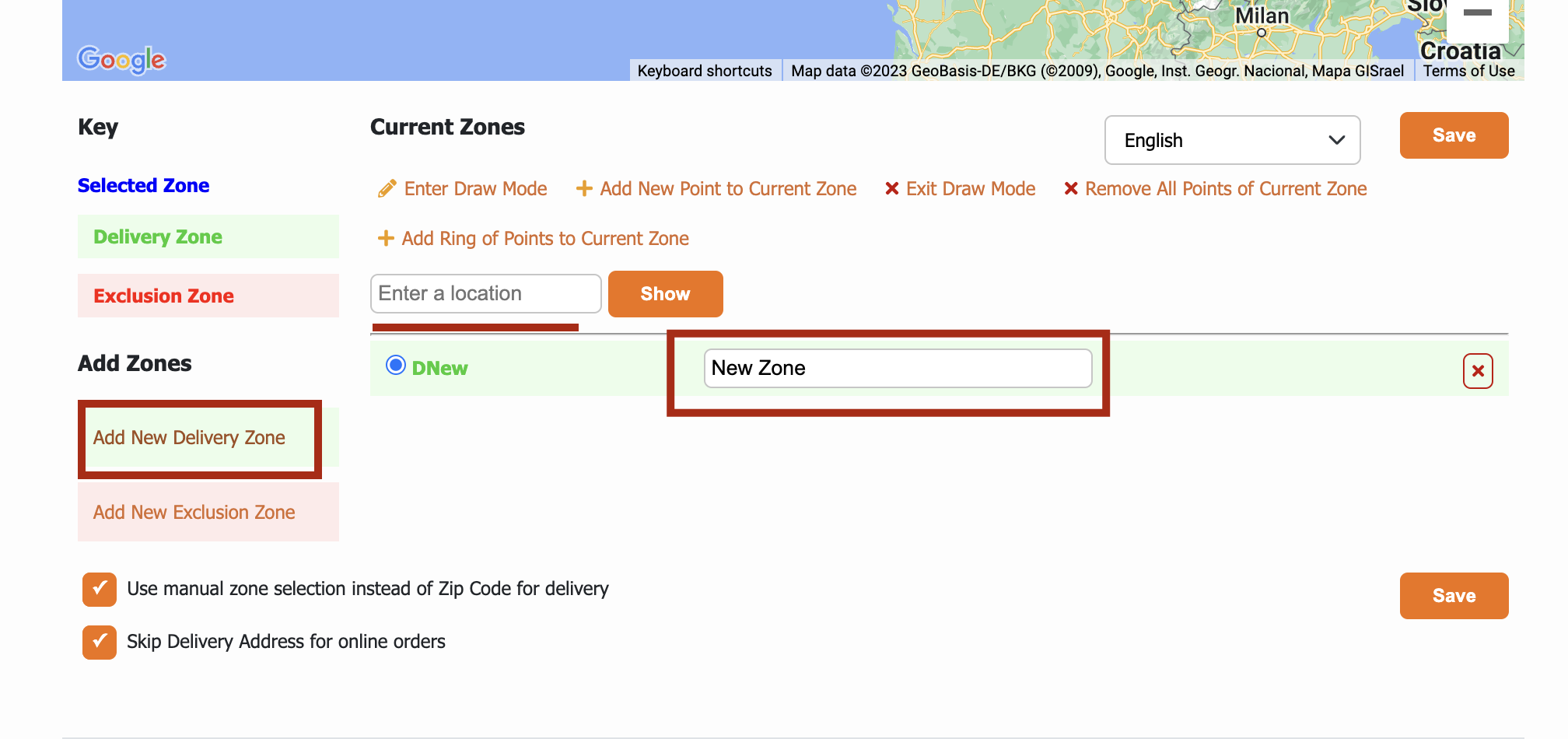Click the Google logo on the map

pyautogui.click(x=121, y=59)
